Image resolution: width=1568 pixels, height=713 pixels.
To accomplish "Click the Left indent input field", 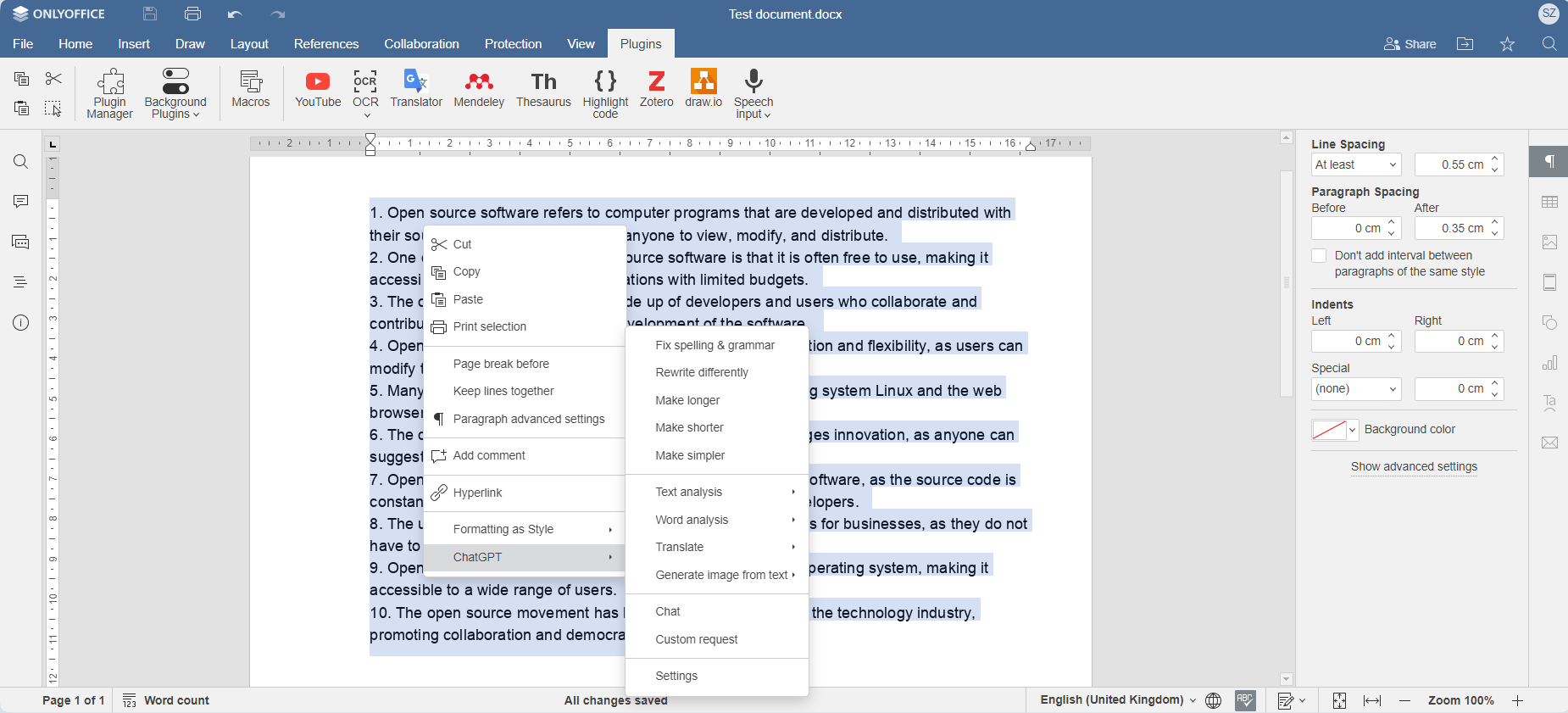I will 1349,342.
